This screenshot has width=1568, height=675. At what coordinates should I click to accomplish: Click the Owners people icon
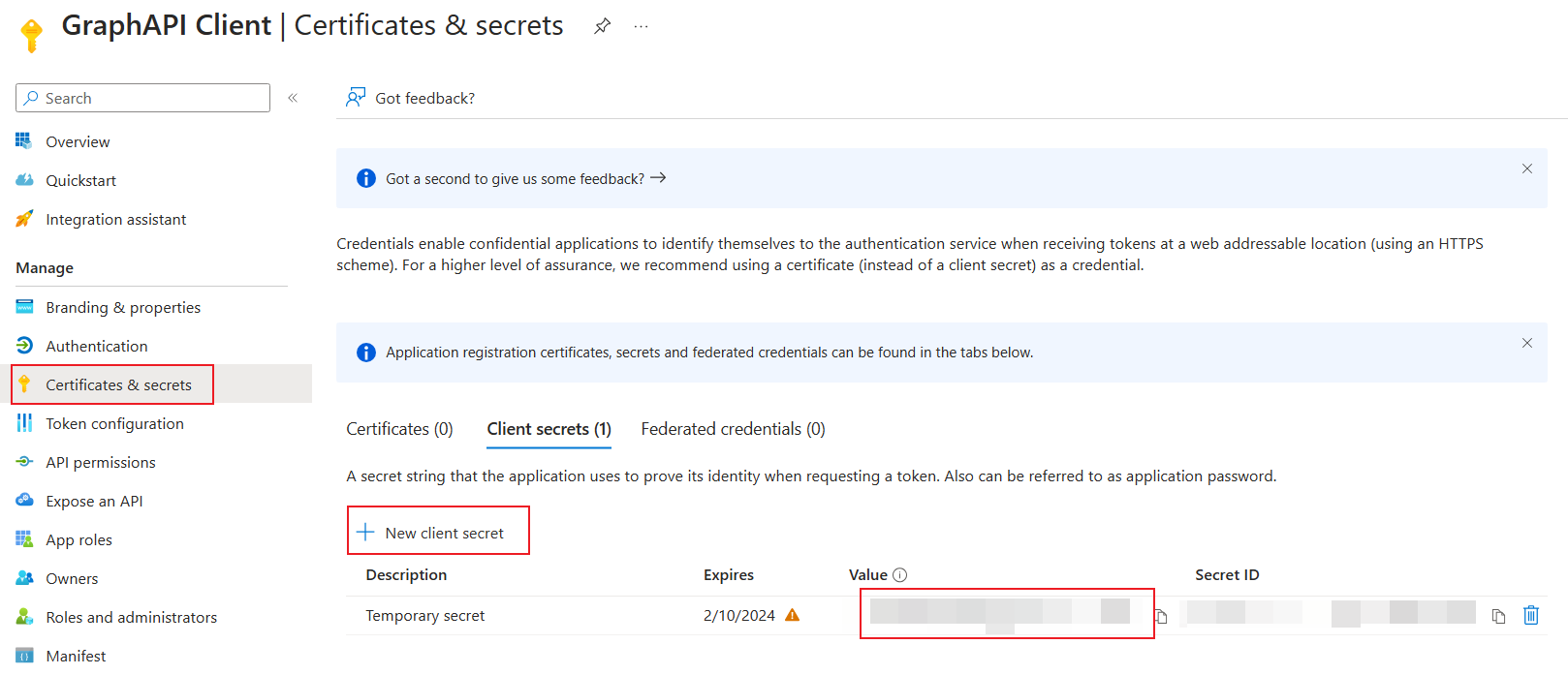pyautogui.click(x=24, y=578)
